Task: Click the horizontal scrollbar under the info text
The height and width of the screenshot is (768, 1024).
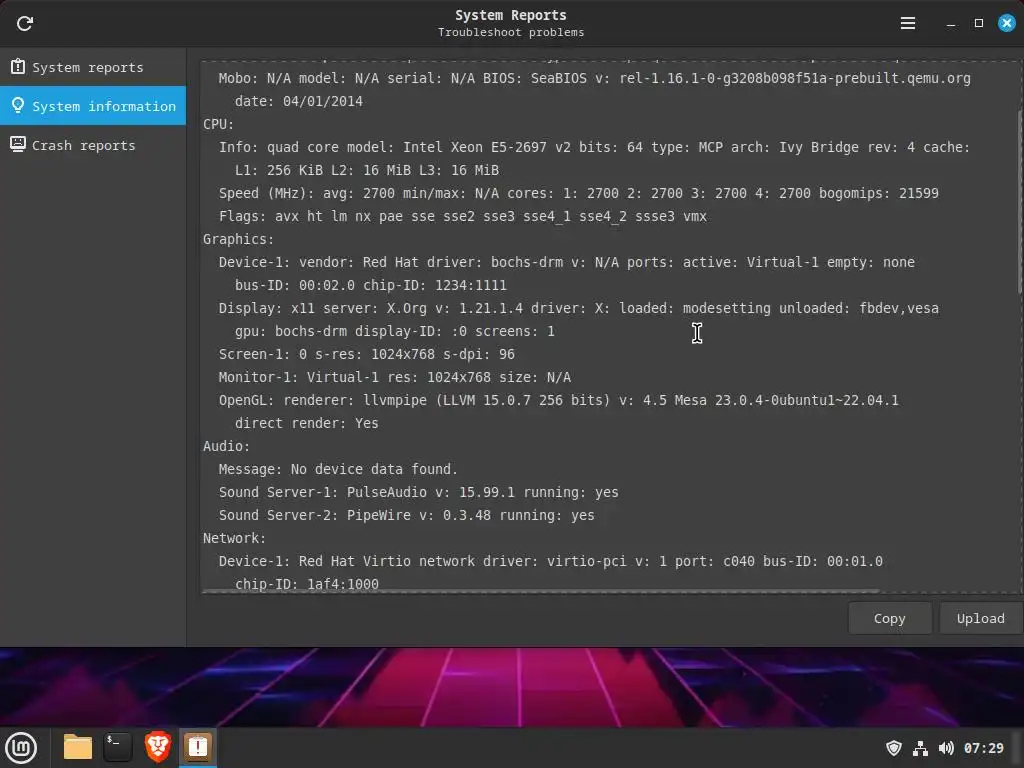Action: [541, 592]
